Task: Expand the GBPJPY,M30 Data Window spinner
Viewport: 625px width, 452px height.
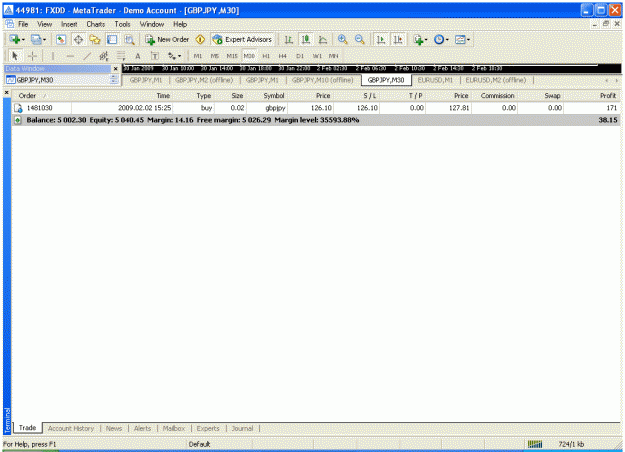Action: tap(114, 80)
